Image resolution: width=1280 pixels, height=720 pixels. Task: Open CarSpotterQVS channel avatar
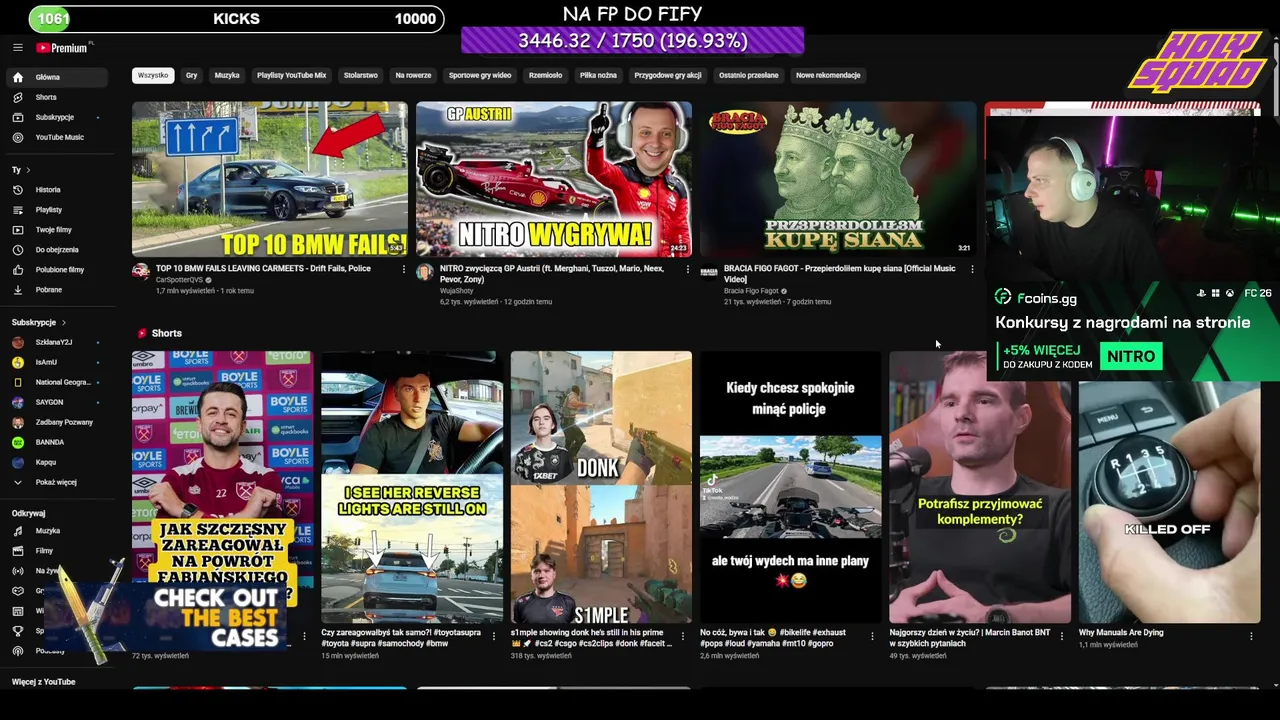141,271
